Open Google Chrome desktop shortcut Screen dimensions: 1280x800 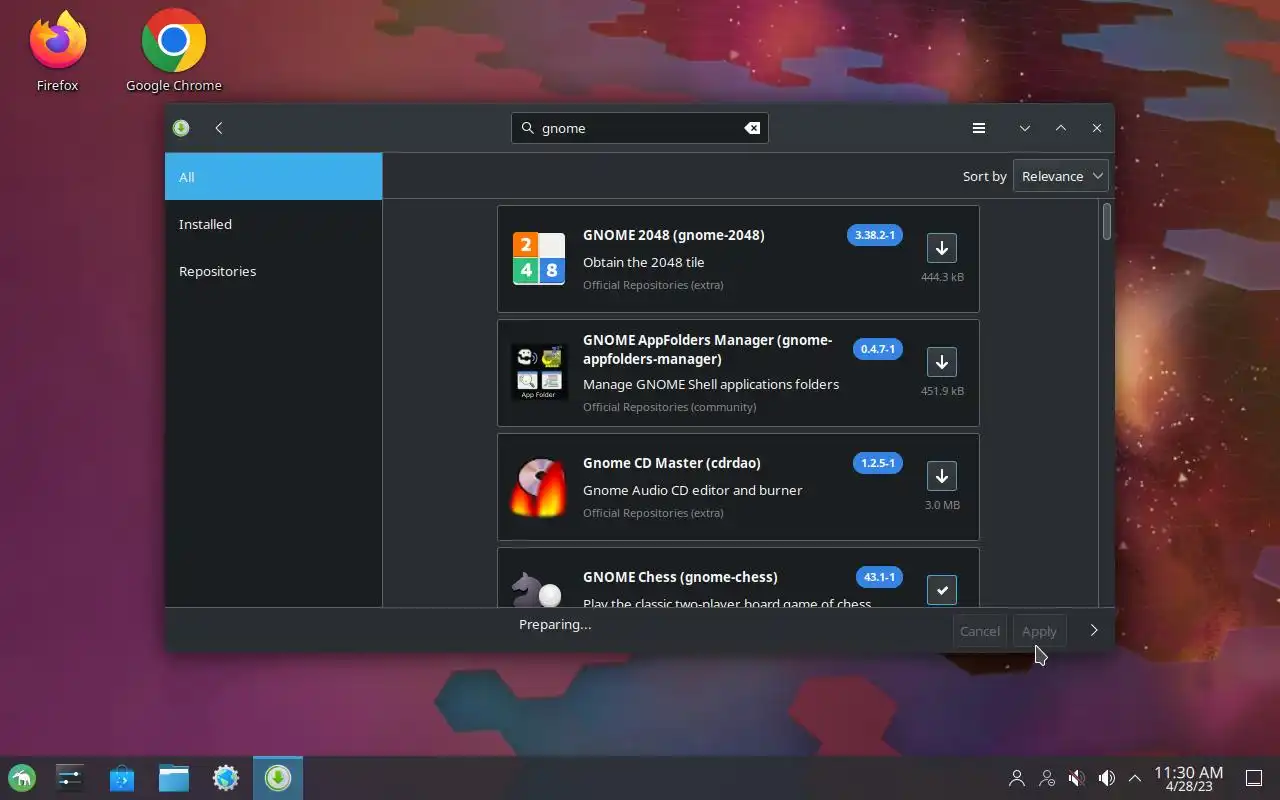pyautogui.click(x=174, y=50)
